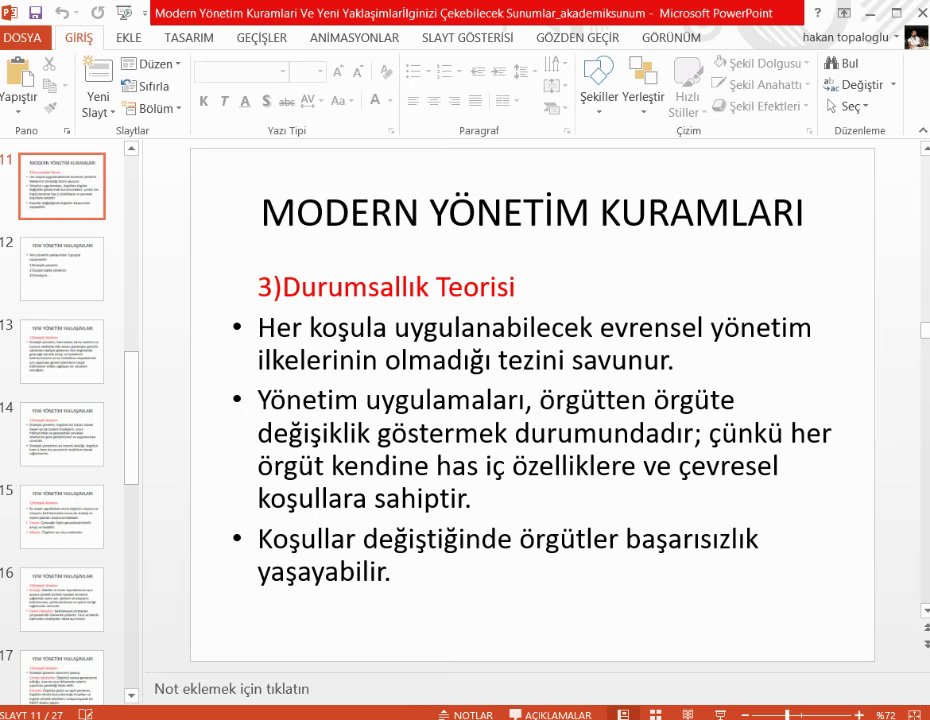Image resolution: width=930 pixels, height=720 pixels.
Task: Toggle Normal view in status bar
Action: tap(623, 714)
